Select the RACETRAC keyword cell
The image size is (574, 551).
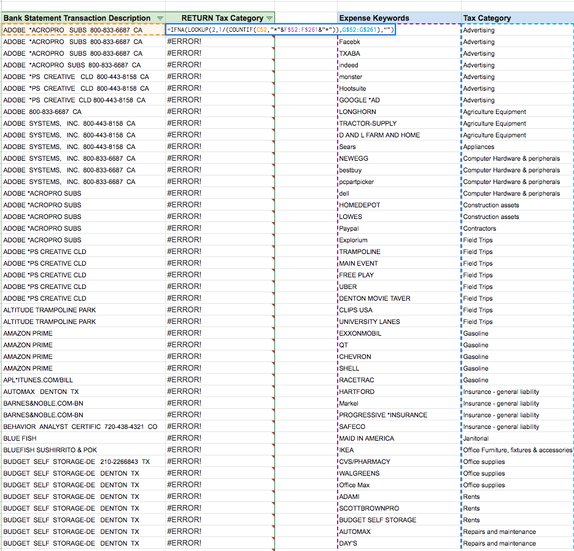(x=399, y=380)
